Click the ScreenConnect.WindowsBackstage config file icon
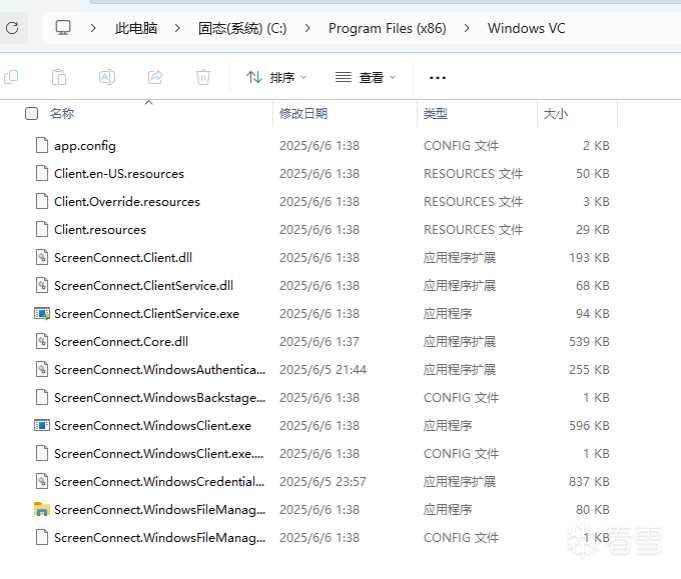Image resolution: width=681 pixels, height=579 pixels. point(42,397)
